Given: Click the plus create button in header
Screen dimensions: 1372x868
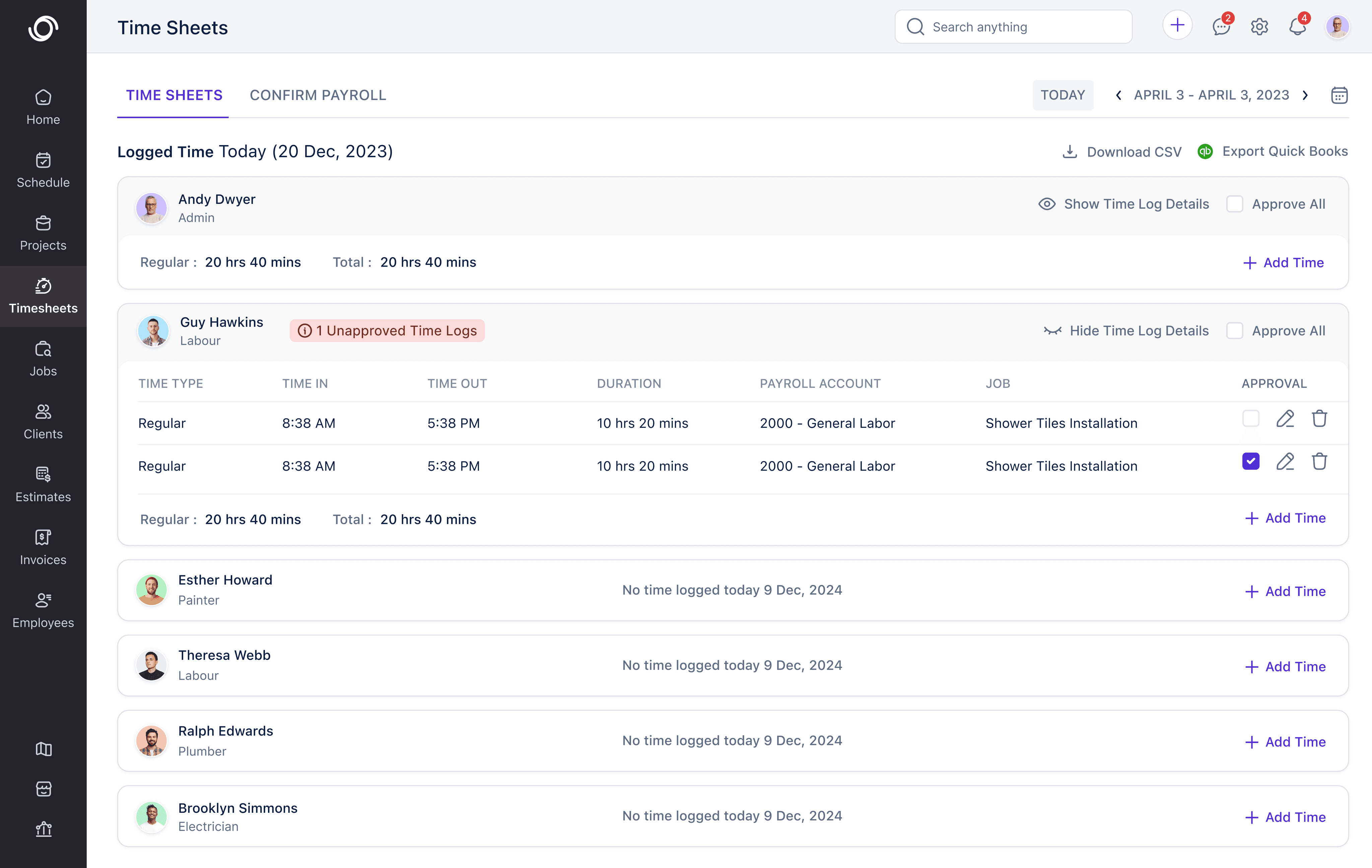Looking at the screenshot, I should tap(1177, 26).
